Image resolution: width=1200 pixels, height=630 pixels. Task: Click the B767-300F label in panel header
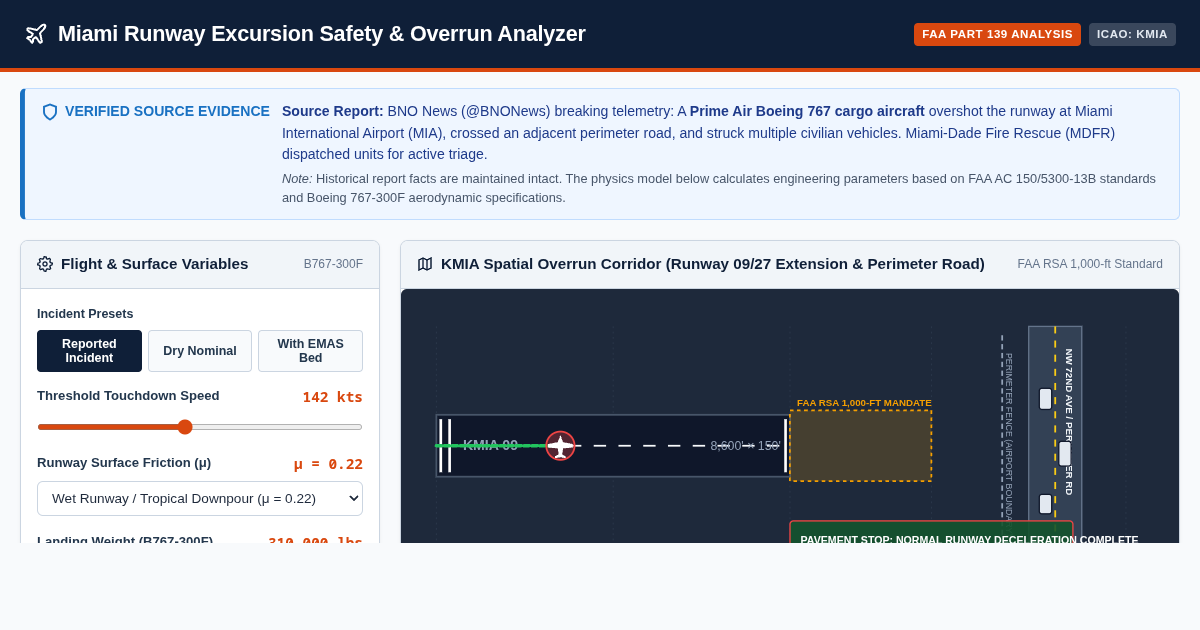click(333, 264)
